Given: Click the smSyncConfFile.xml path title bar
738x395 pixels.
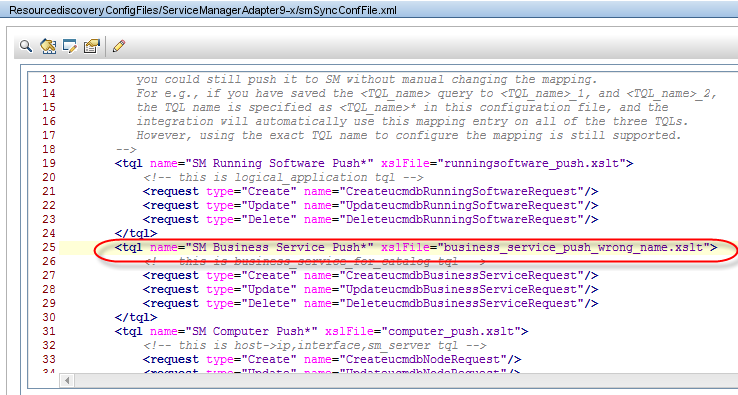Looking at the screenshot, I should 203,10.
